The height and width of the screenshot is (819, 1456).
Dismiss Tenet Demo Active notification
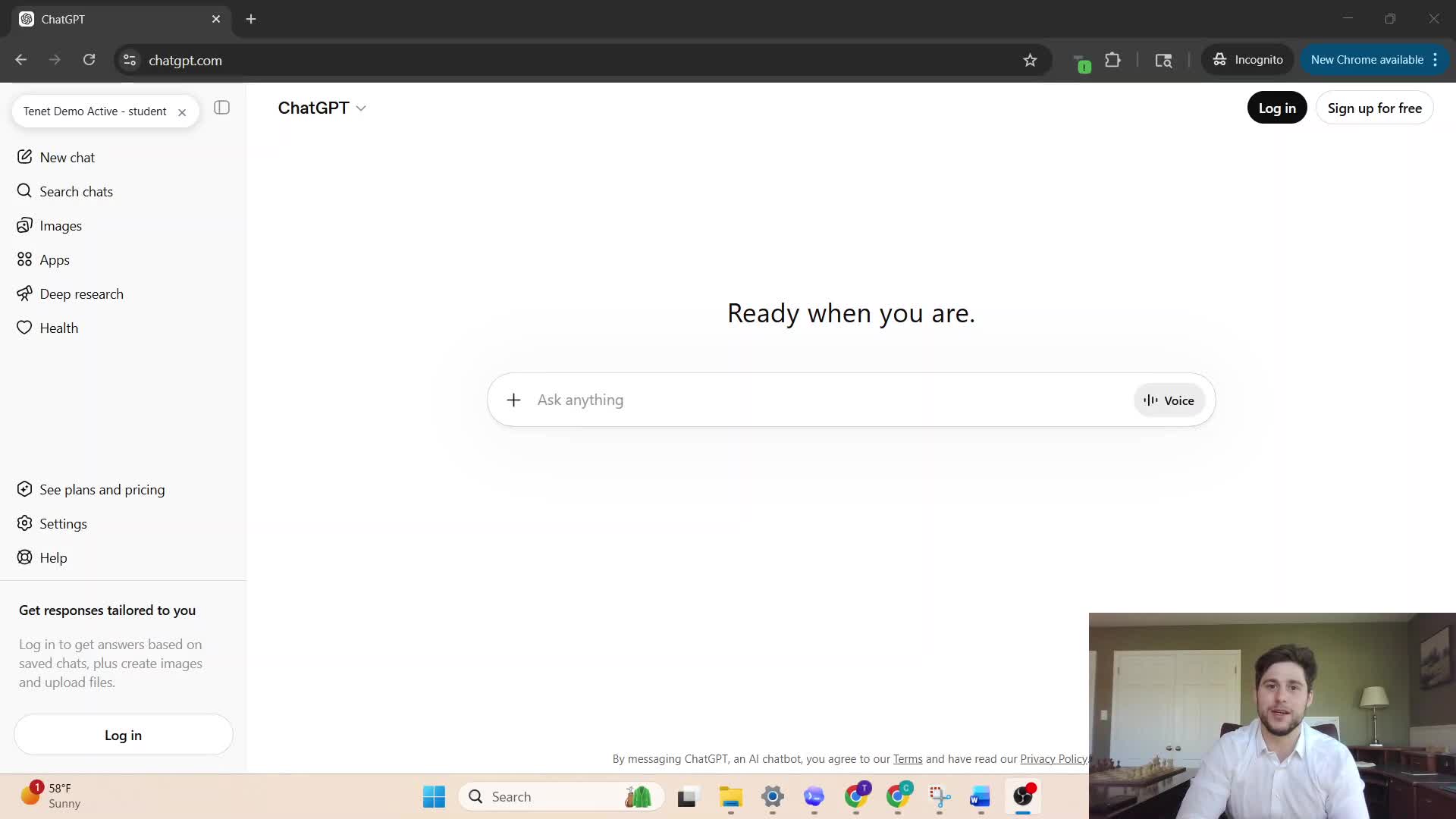point(182,112)
